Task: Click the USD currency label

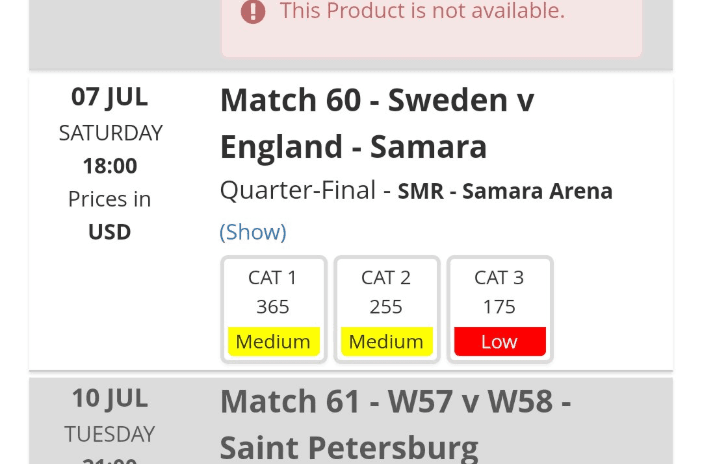Action: point(110,232)
